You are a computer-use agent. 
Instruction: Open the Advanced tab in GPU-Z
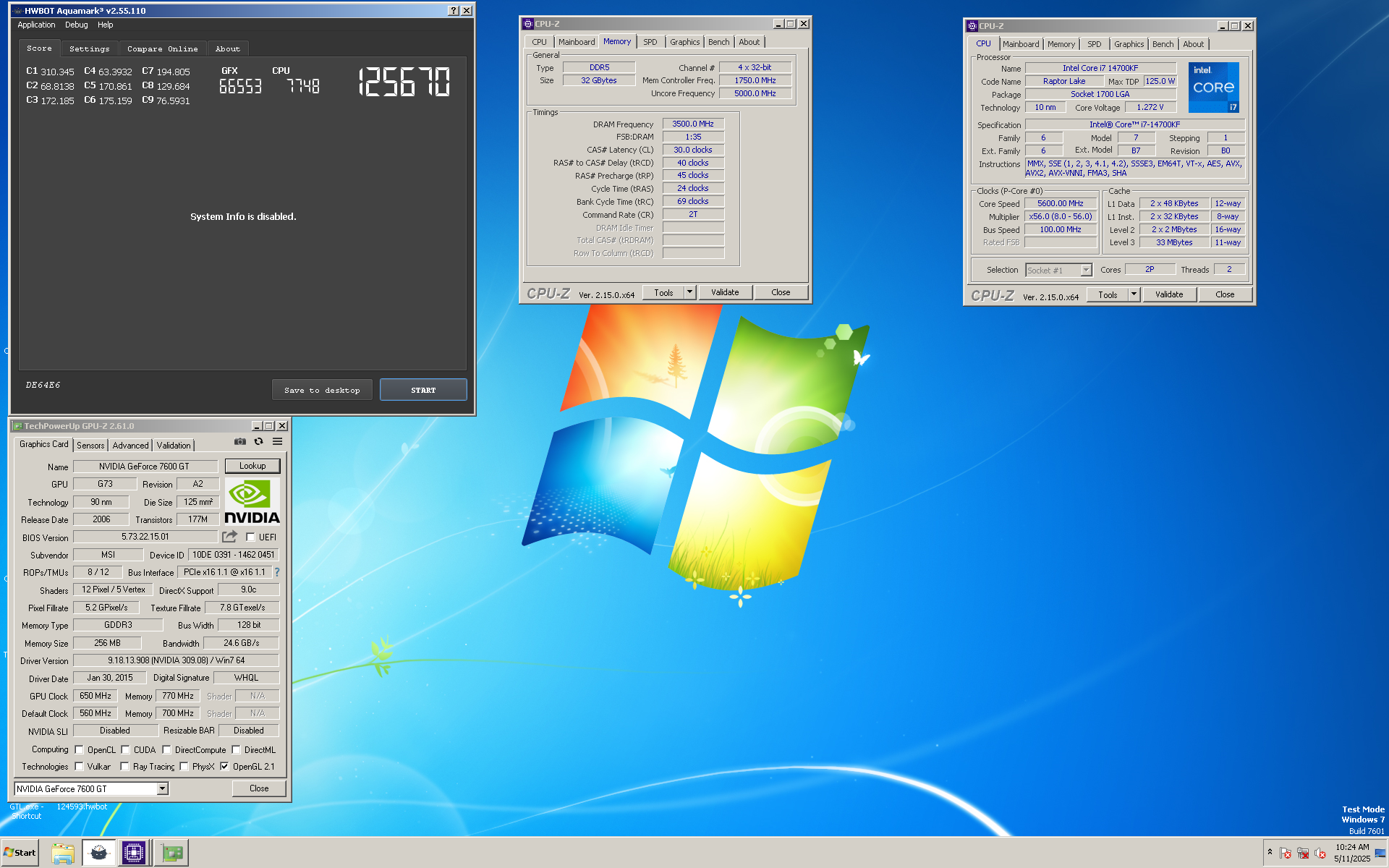130,446
